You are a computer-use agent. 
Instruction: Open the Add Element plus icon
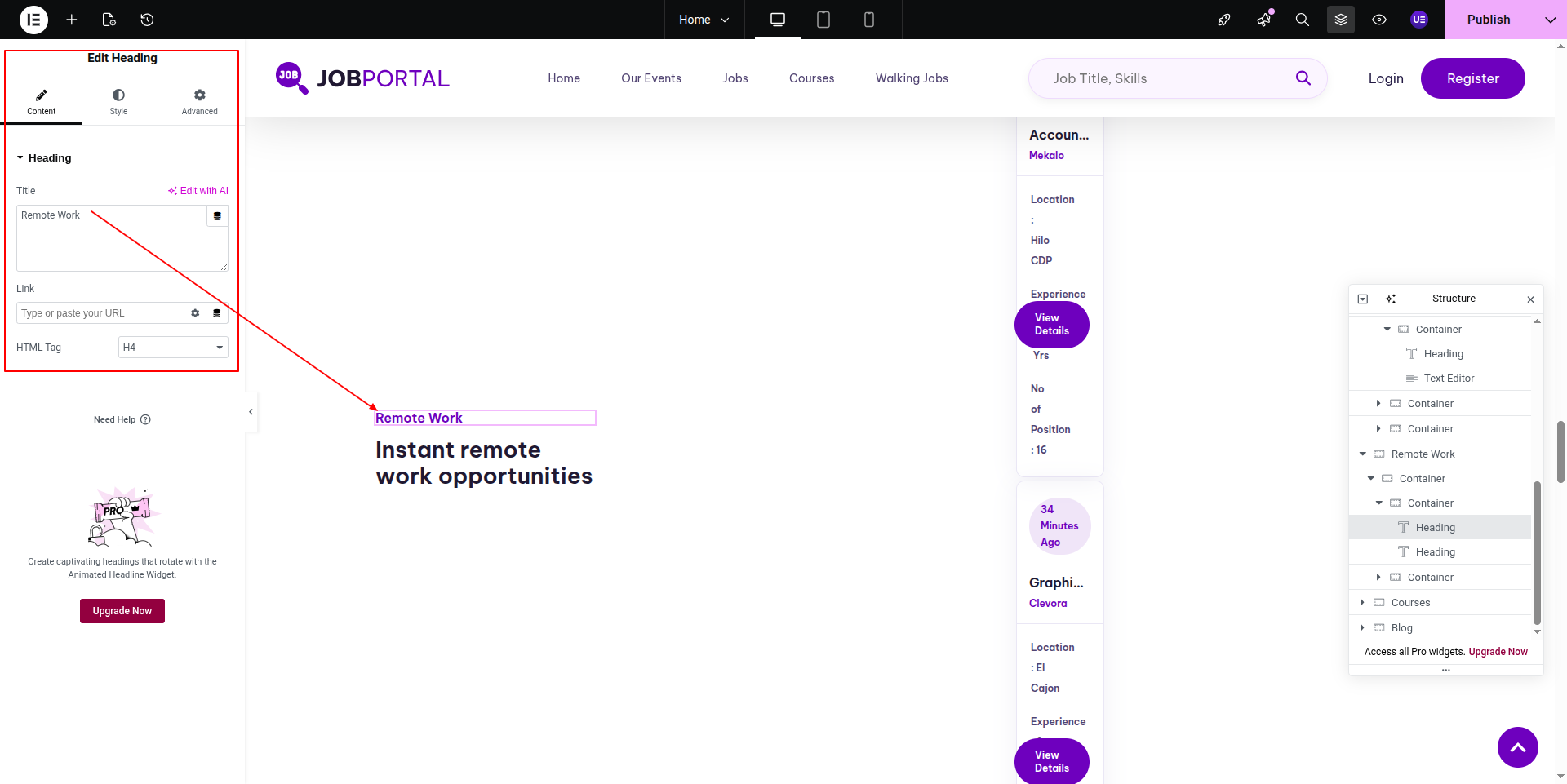click(x=72, y=20)
